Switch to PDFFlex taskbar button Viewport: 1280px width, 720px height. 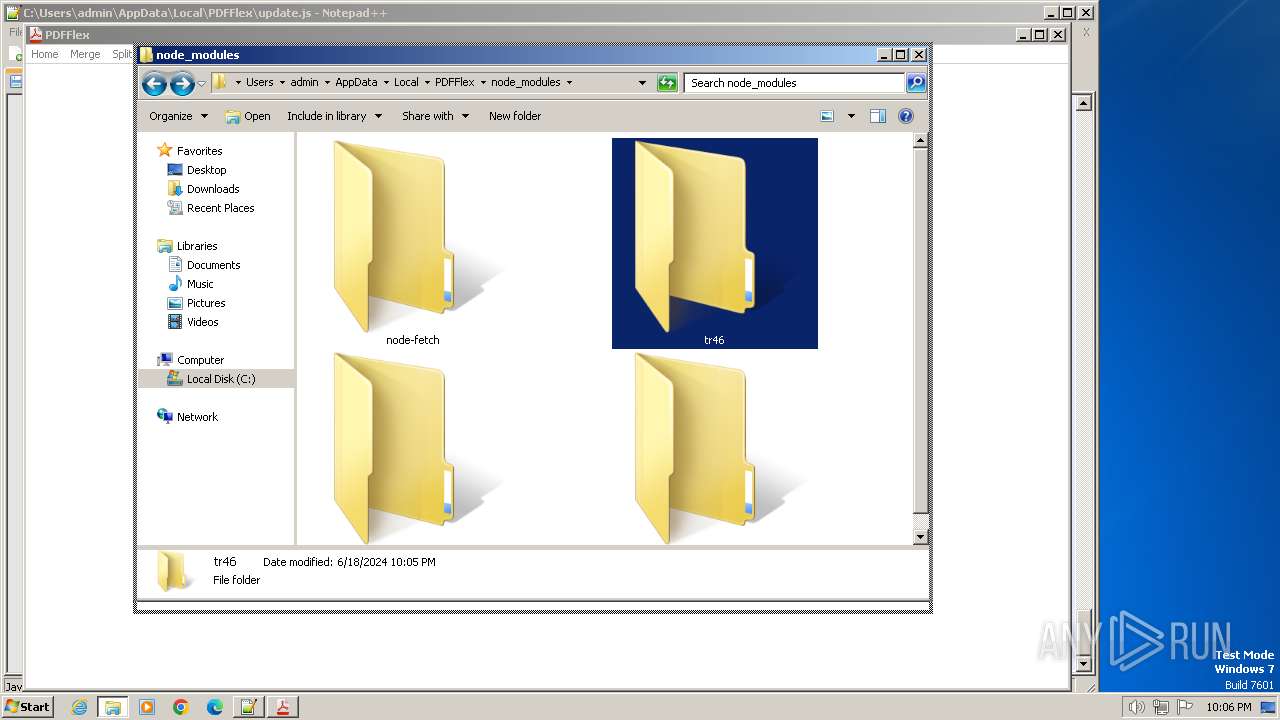tap(283, 707)
